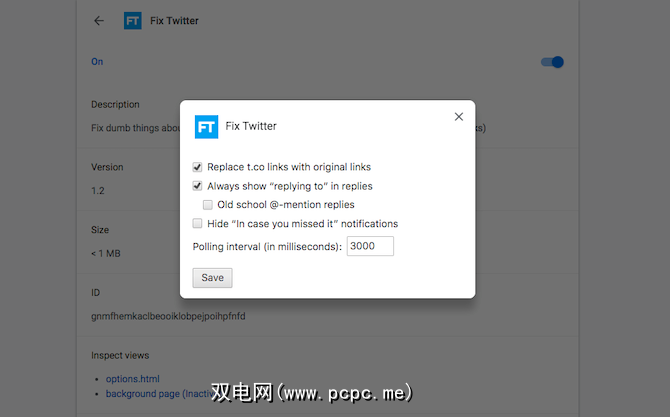
Task: Click the Save button
Action: point(212,278)
